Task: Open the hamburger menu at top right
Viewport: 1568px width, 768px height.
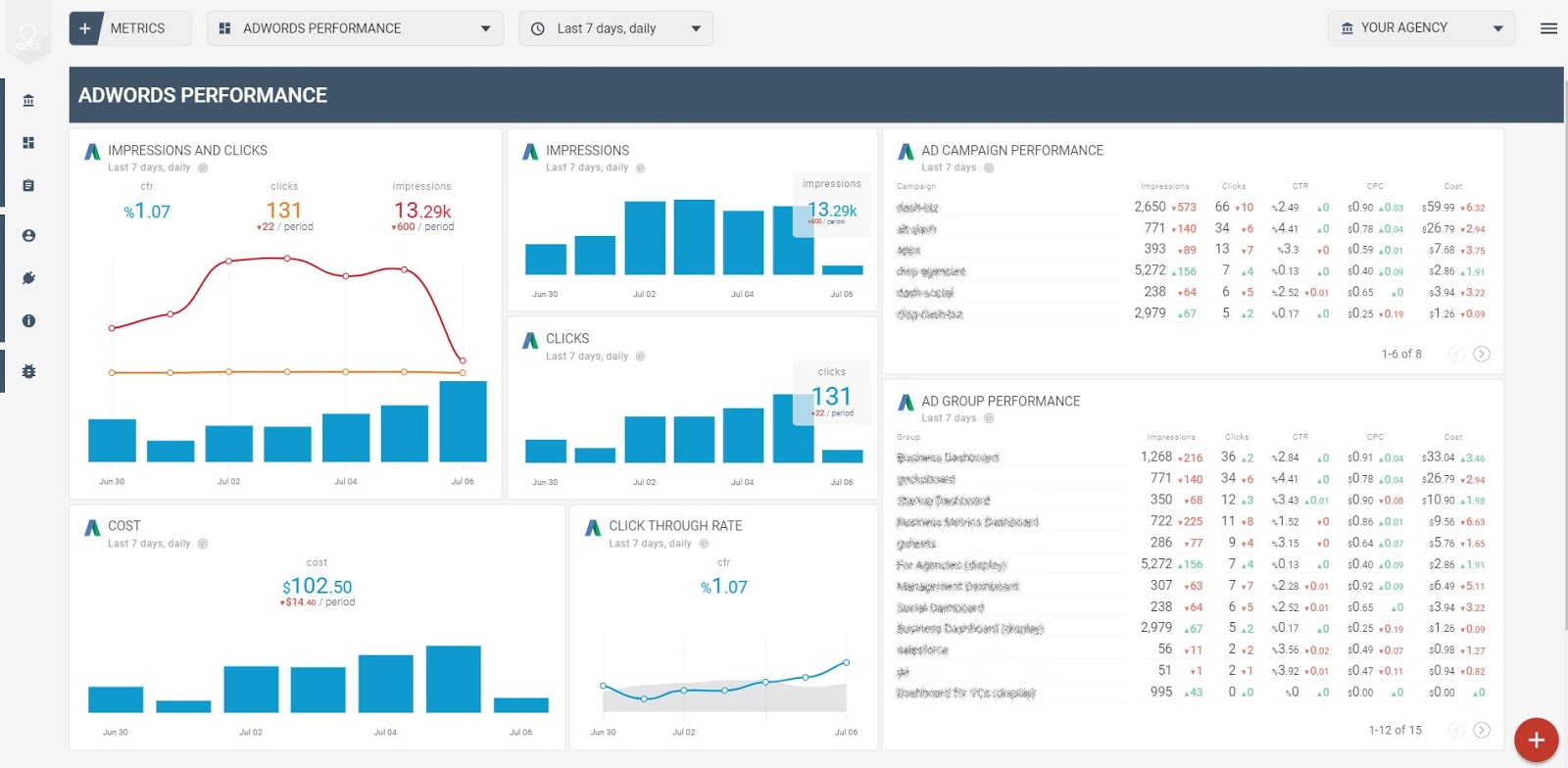Action: click(x=1548, y=28)
